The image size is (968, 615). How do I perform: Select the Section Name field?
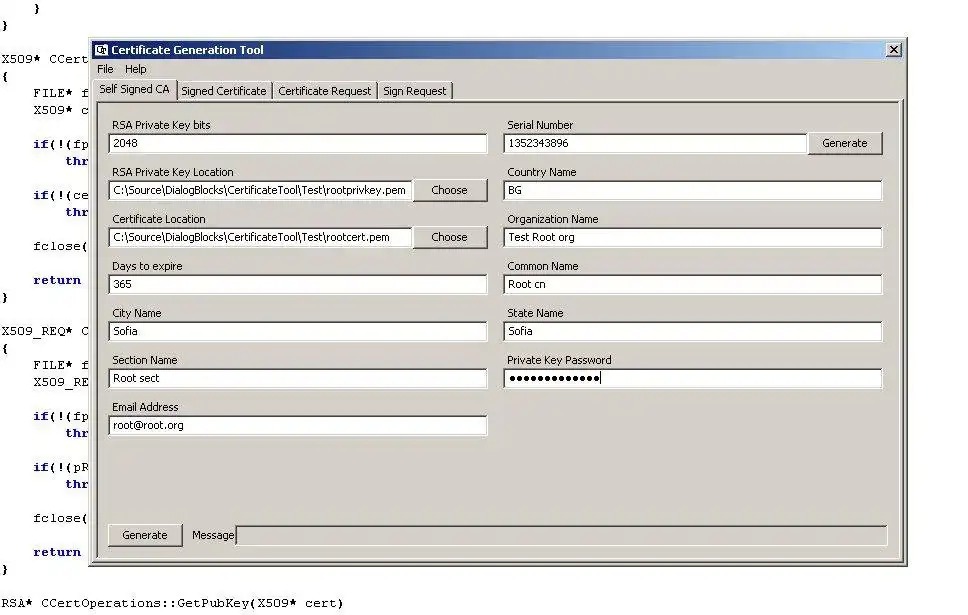tap(298, 378)
